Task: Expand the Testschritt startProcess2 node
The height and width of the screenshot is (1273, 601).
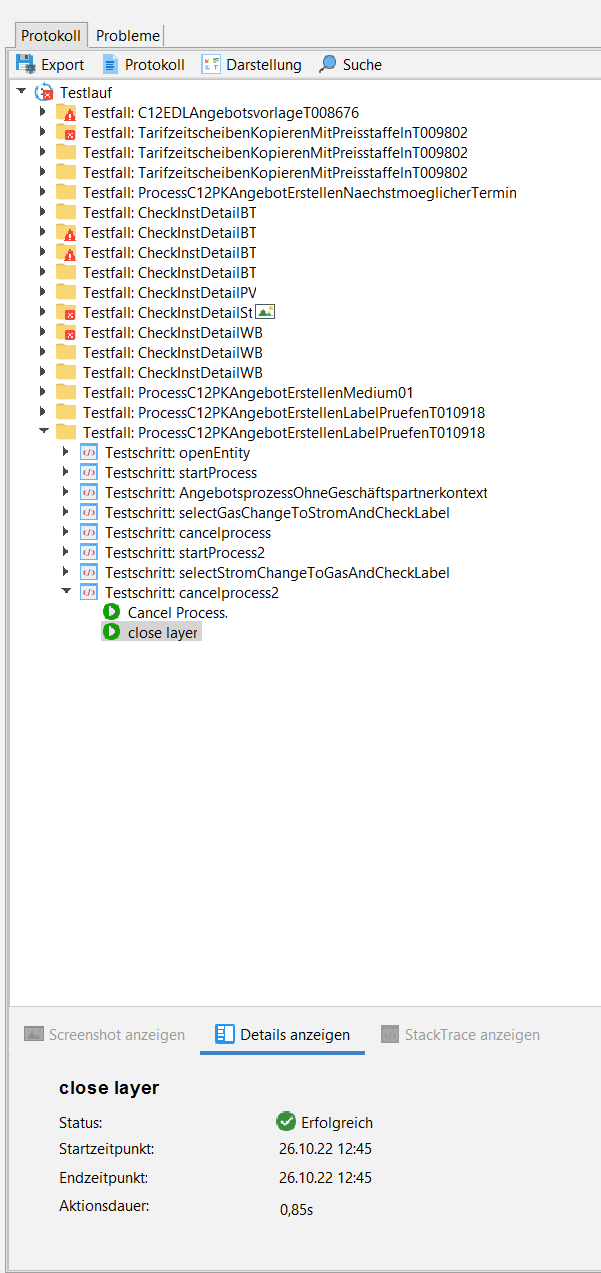Action: point(66,552)
